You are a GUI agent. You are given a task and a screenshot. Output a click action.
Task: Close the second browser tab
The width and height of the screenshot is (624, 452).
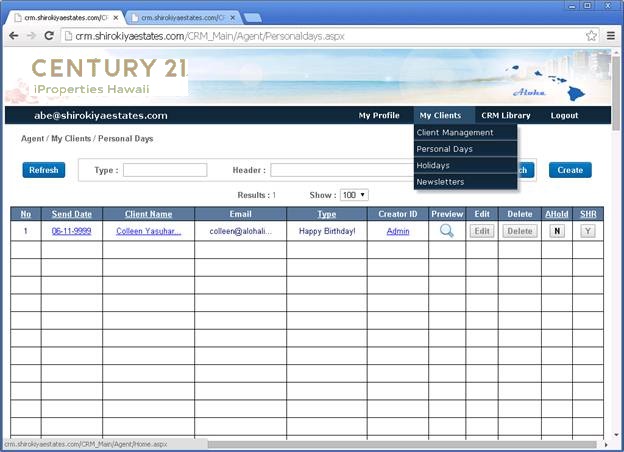(233, 18)
